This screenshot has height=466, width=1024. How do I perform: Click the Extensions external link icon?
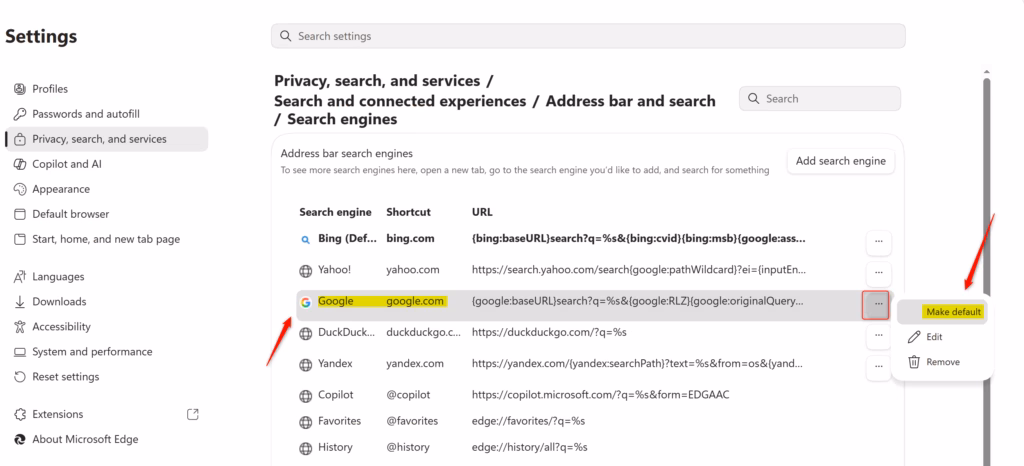coord(193,414)
